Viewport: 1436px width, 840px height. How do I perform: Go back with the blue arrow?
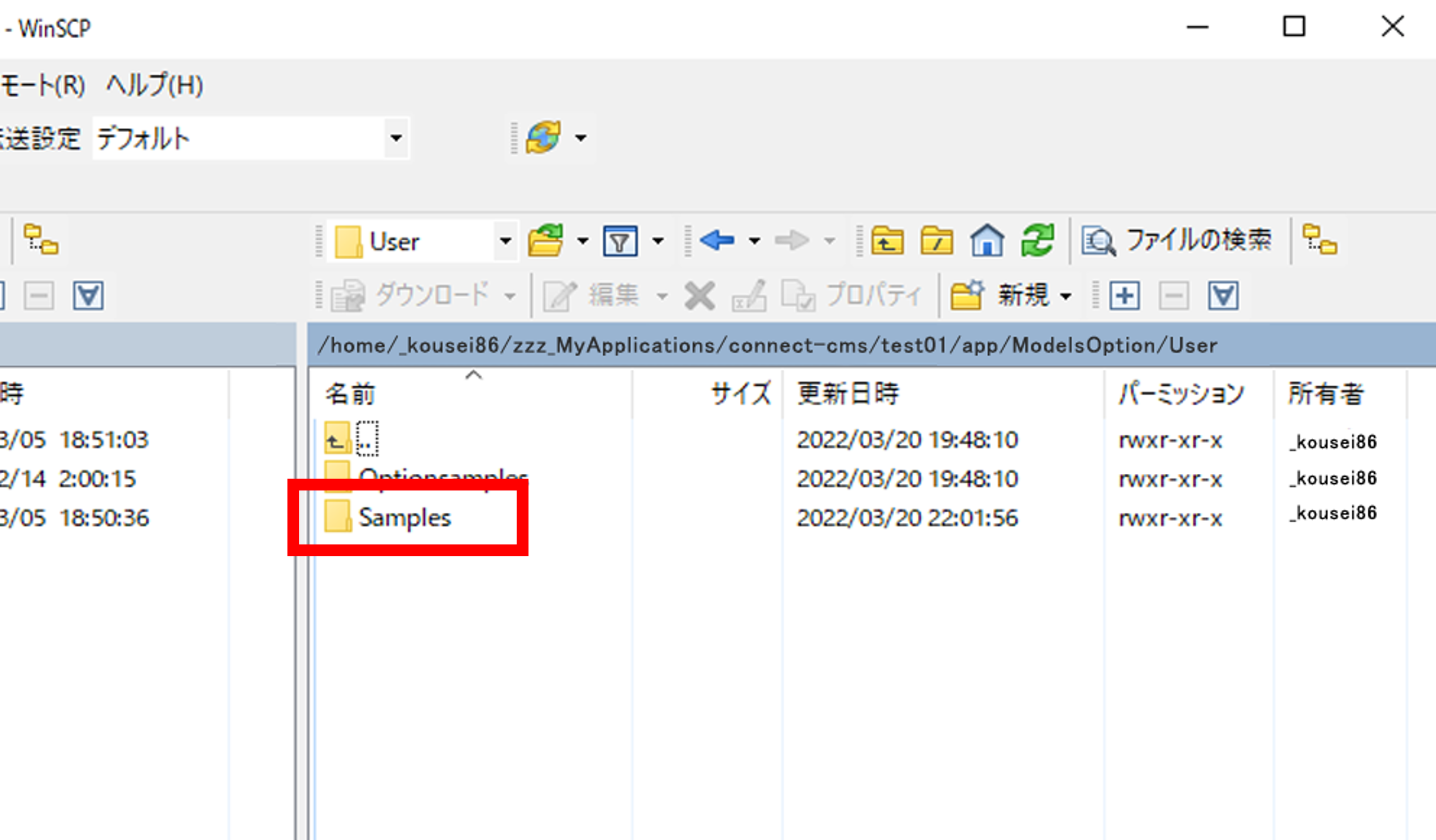pyautogui.click(x=717, y=240)
